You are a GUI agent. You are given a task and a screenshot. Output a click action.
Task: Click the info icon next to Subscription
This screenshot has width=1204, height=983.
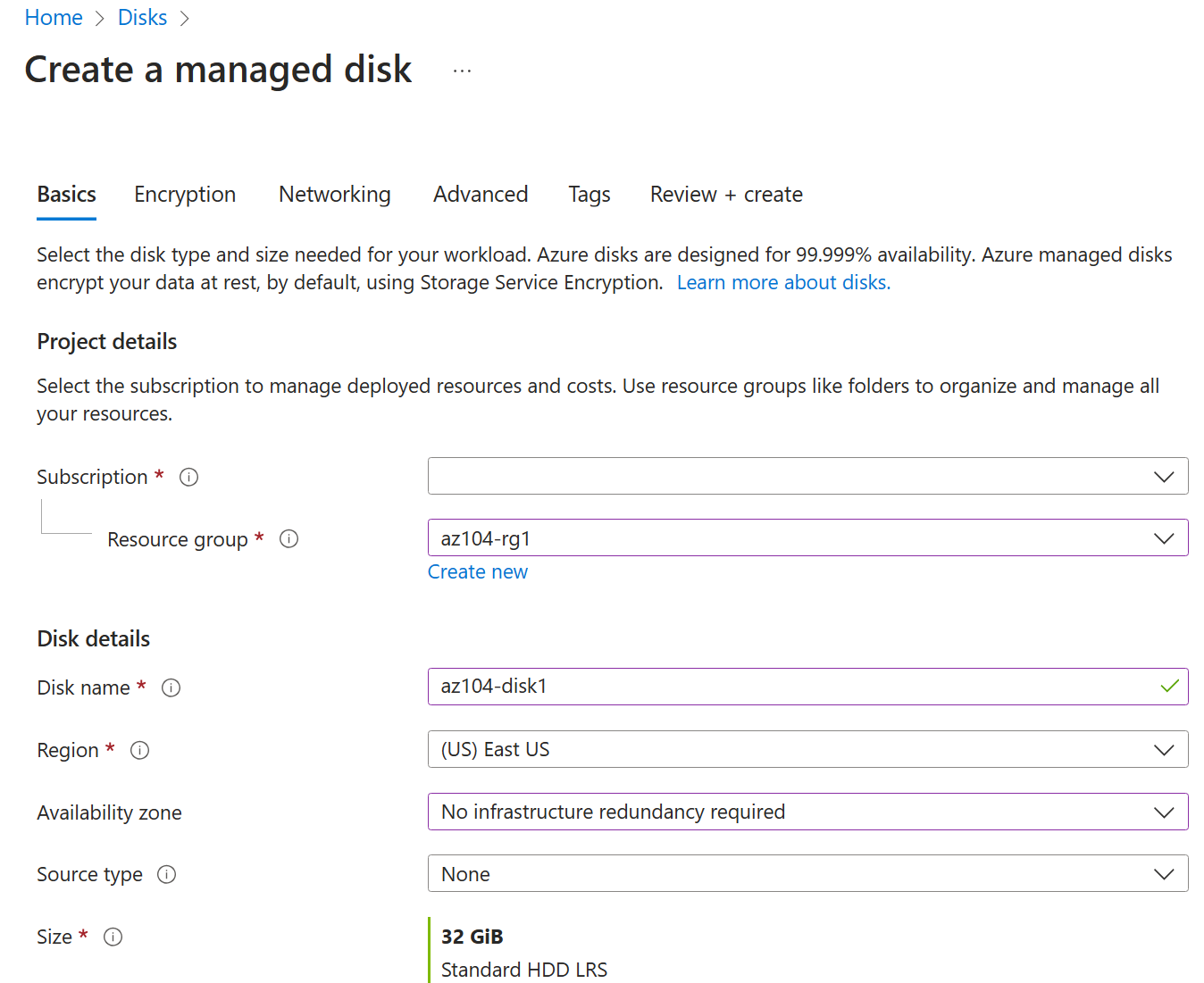tap(188, 477)
